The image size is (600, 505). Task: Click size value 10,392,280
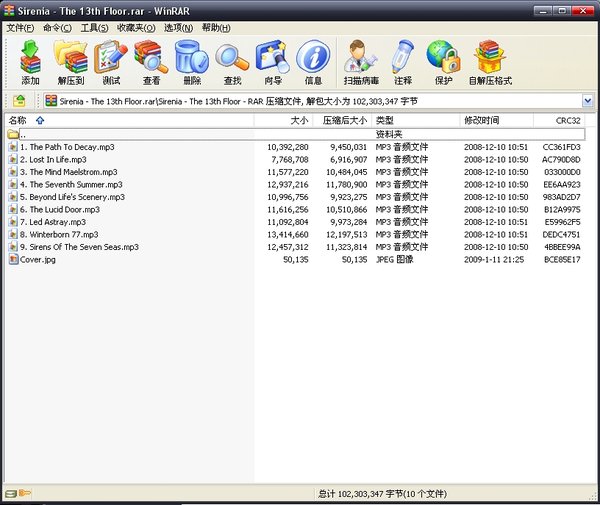(288, 147)
